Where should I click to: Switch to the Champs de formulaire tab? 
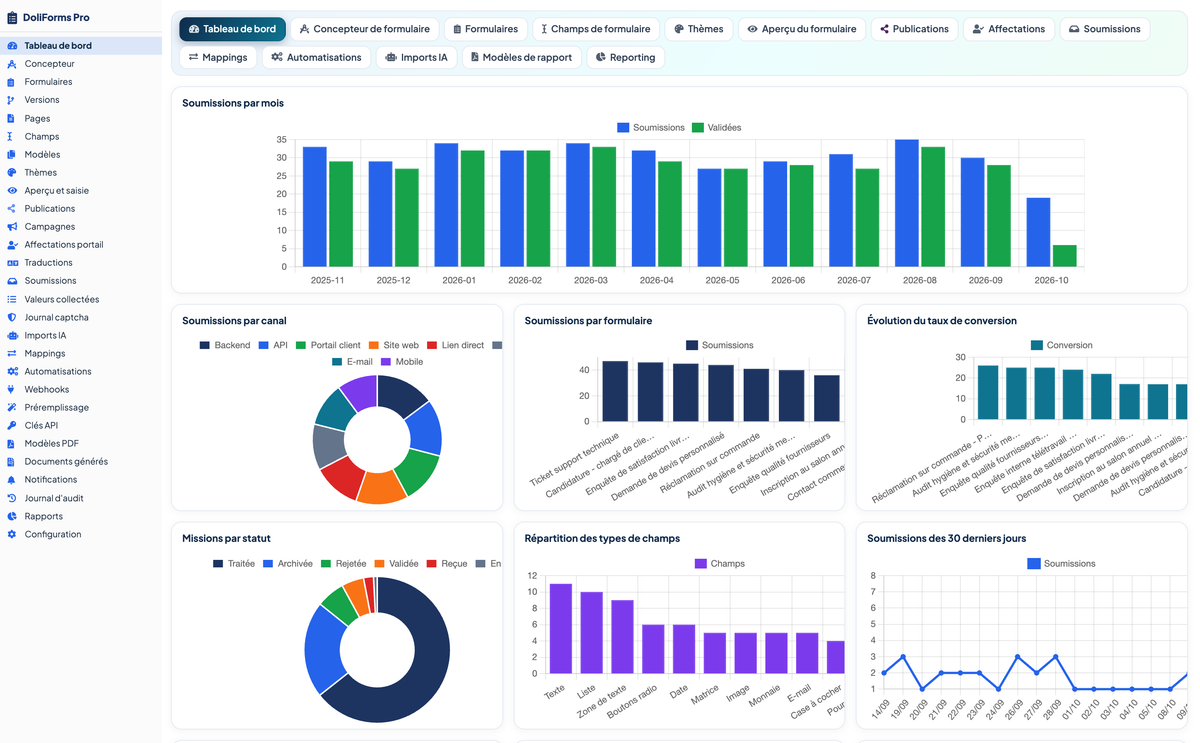tap(596, 29)
